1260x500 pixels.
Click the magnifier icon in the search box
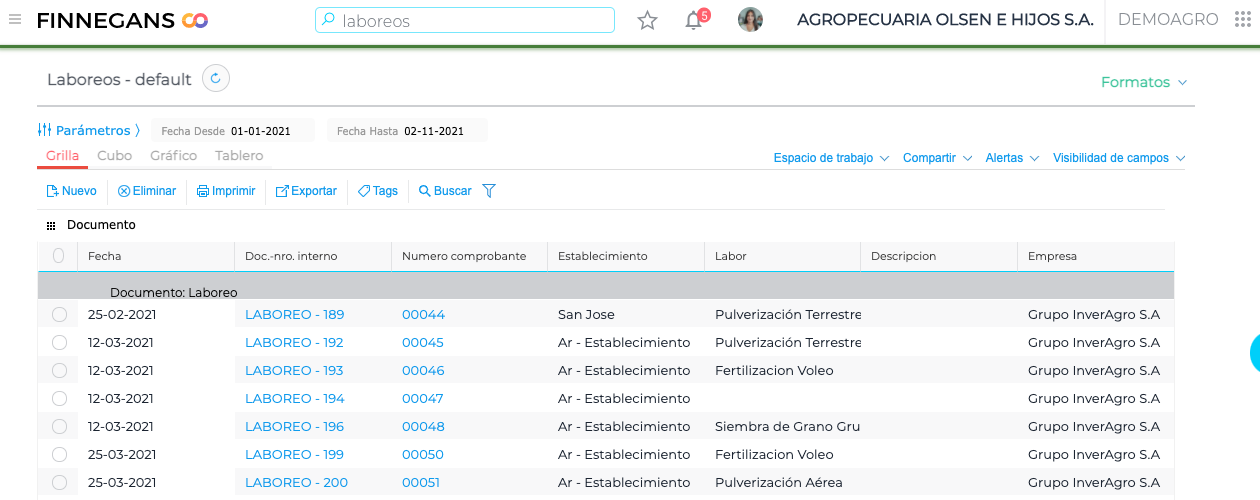coord(328,20)
